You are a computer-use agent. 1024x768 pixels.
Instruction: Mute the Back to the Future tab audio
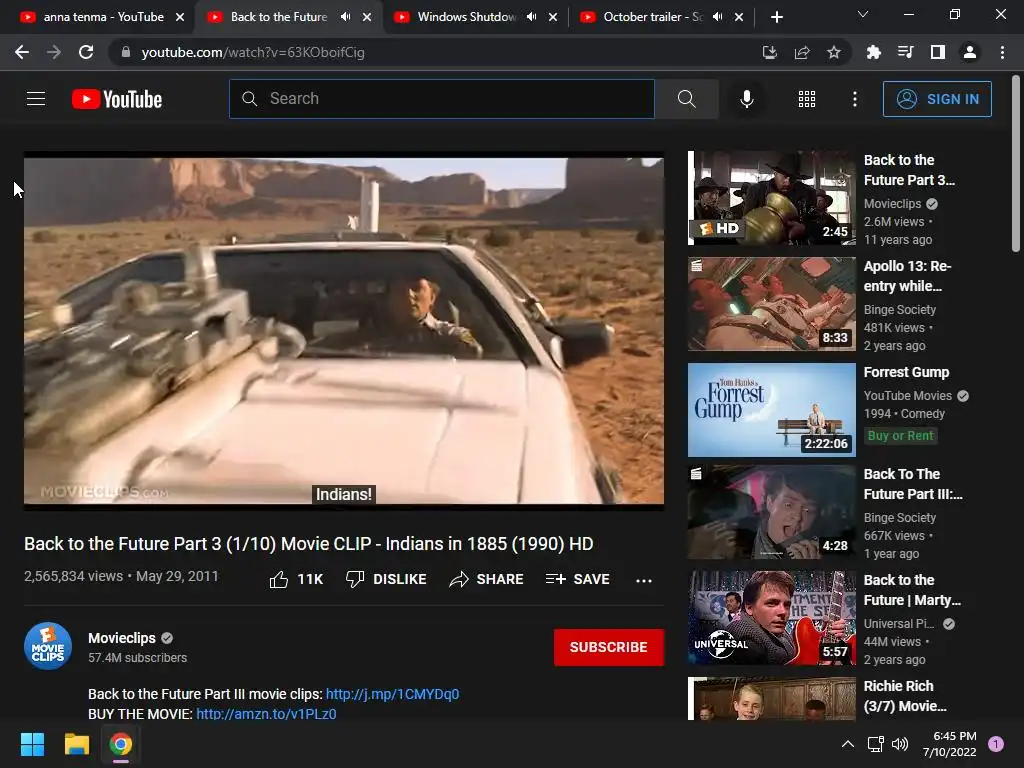[345, 17]
